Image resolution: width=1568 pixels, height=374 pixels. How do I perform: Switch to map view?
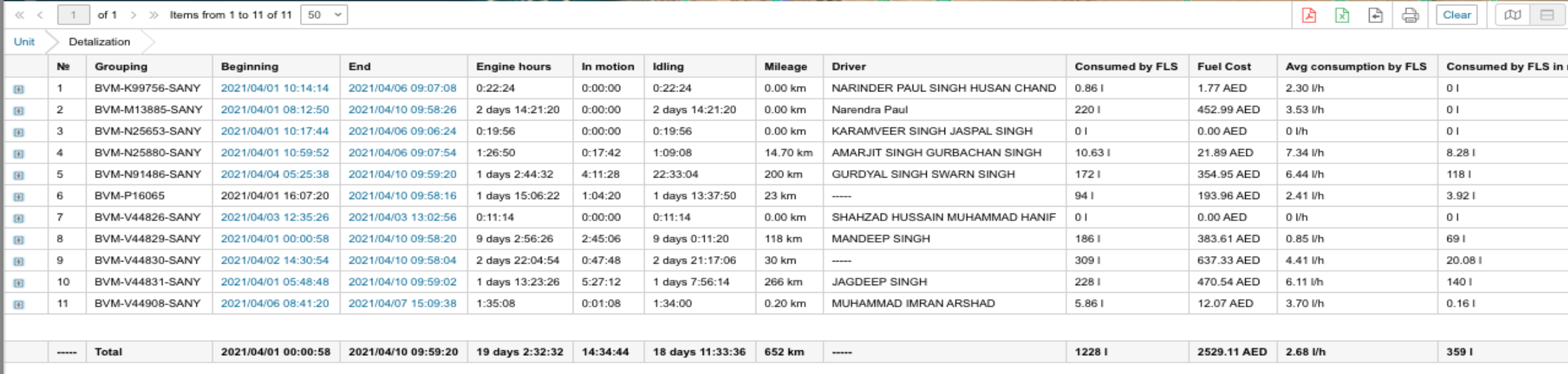1512,15
